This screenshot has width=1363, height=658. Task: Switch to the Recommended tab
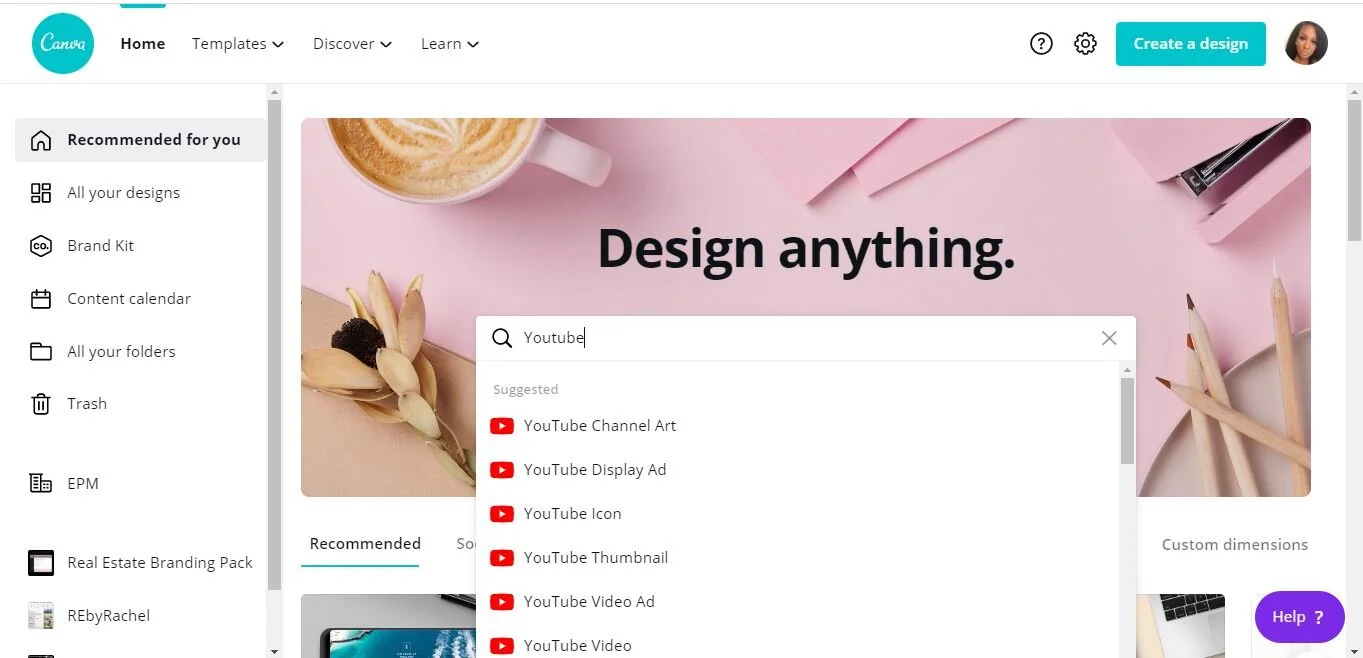365,544
